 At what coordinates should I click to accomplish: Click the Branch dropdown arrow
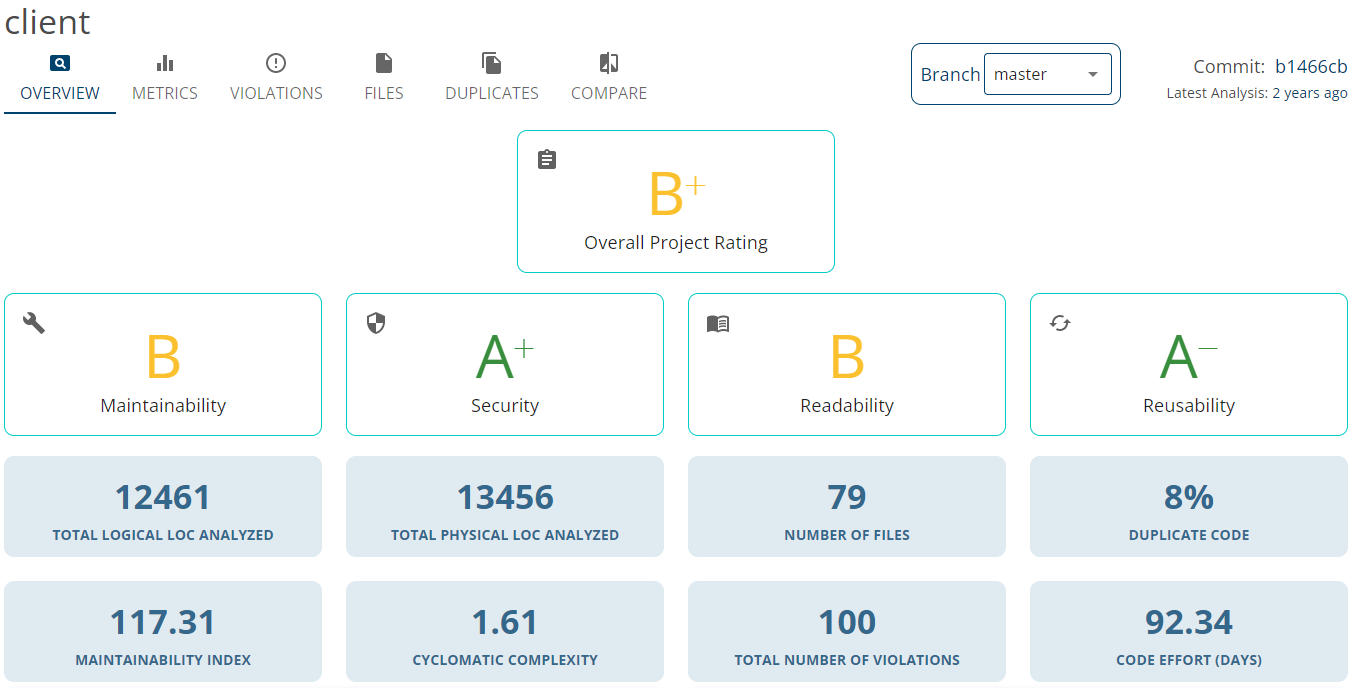[1093, 74]
